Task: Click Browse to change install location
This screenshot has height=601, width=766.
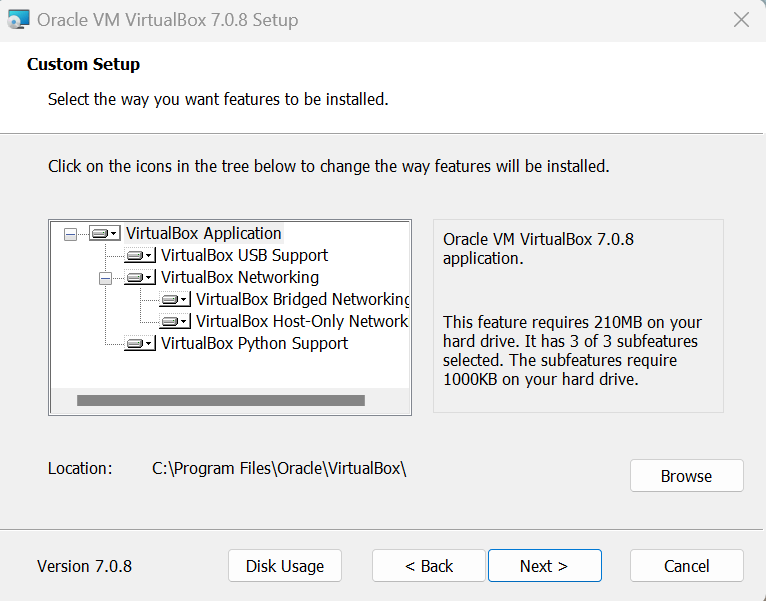Action: tap(687, 475)
